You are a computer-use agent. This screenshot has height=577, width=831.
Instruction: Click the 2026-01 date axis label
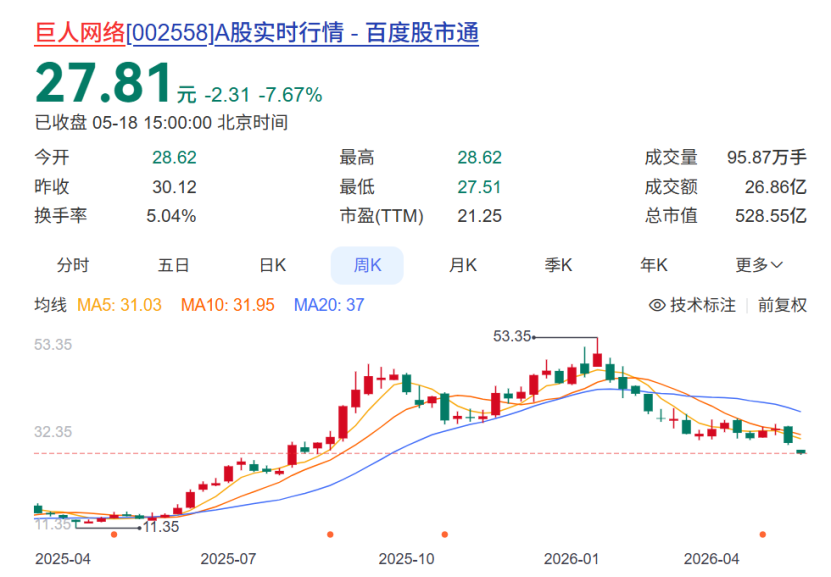[x=571, y=559]
